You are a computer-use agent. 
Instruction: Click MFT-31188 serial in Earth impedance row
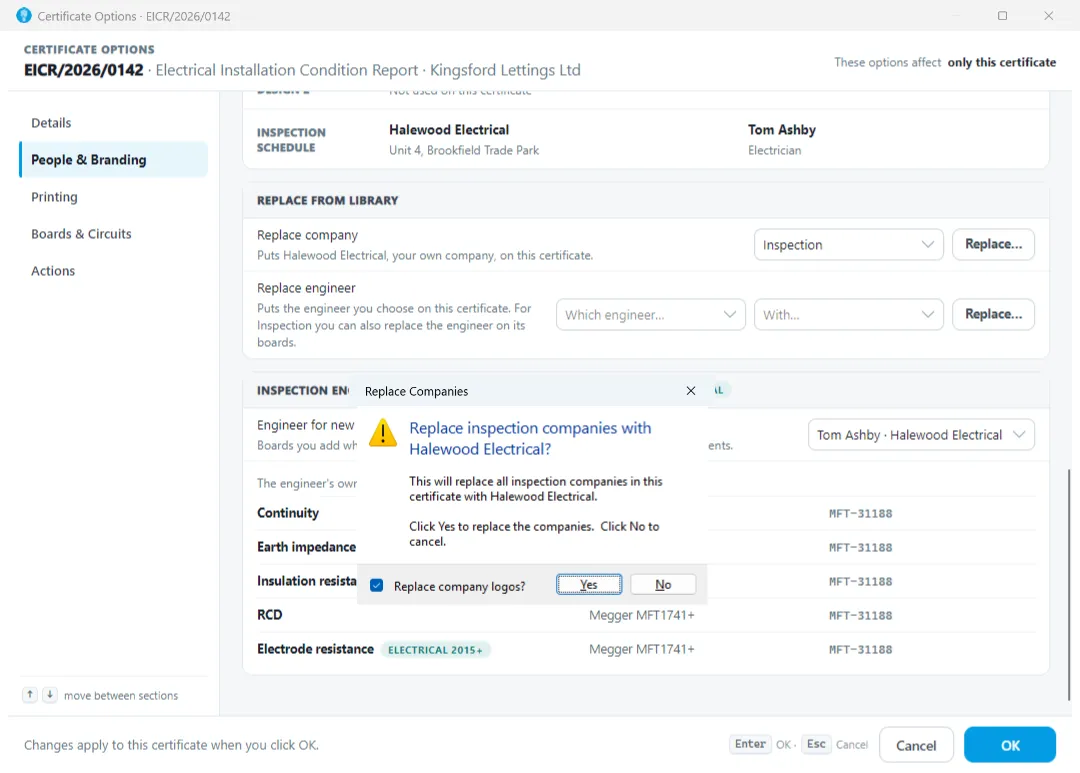click(x=860, y=548)
